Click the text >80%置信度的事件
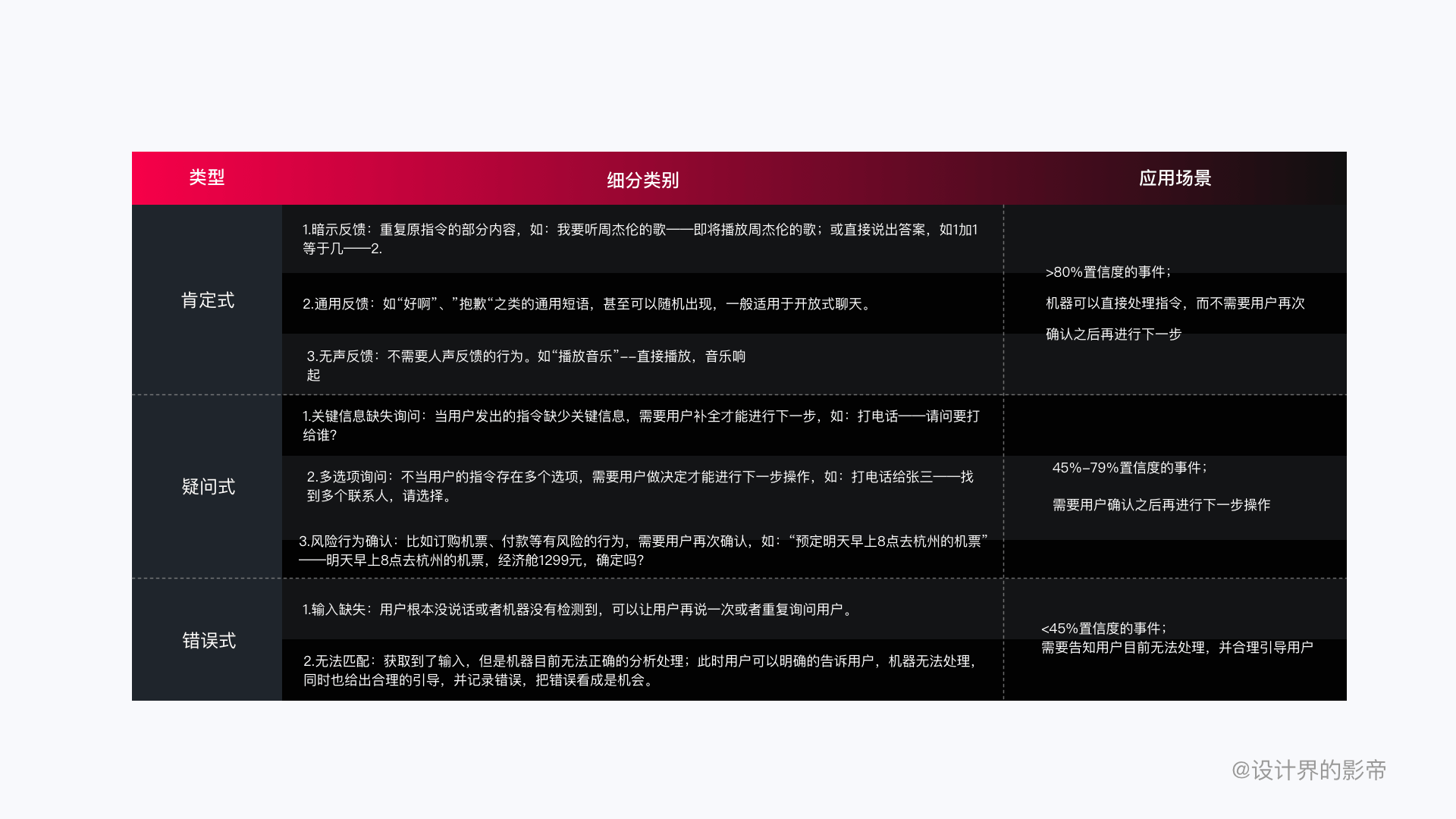The height and width of the screenshot is (819, 1456). click(x=1108, y=272)
